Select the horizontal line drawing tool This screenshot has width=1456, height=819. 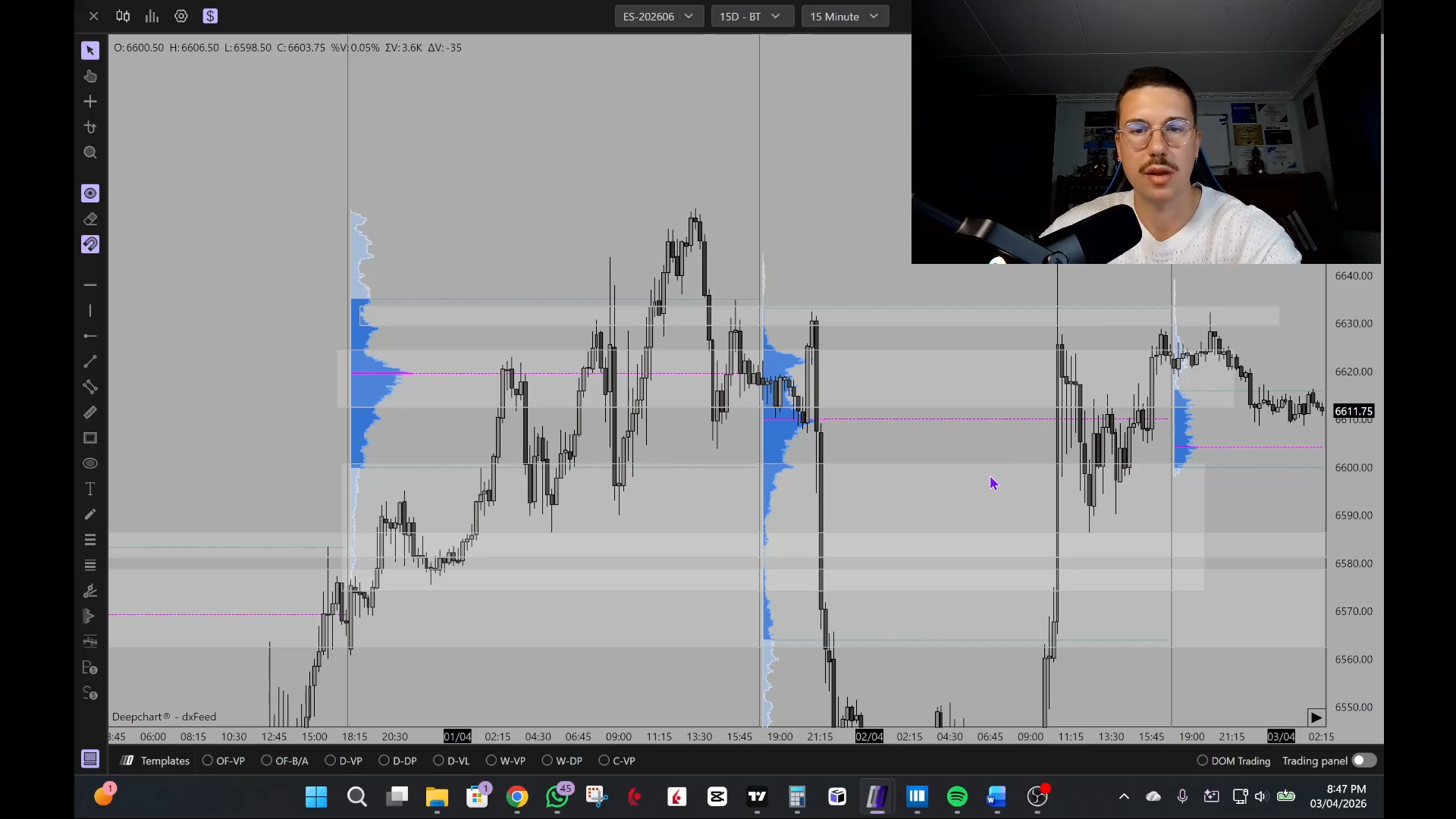click(x=90, y=285)
